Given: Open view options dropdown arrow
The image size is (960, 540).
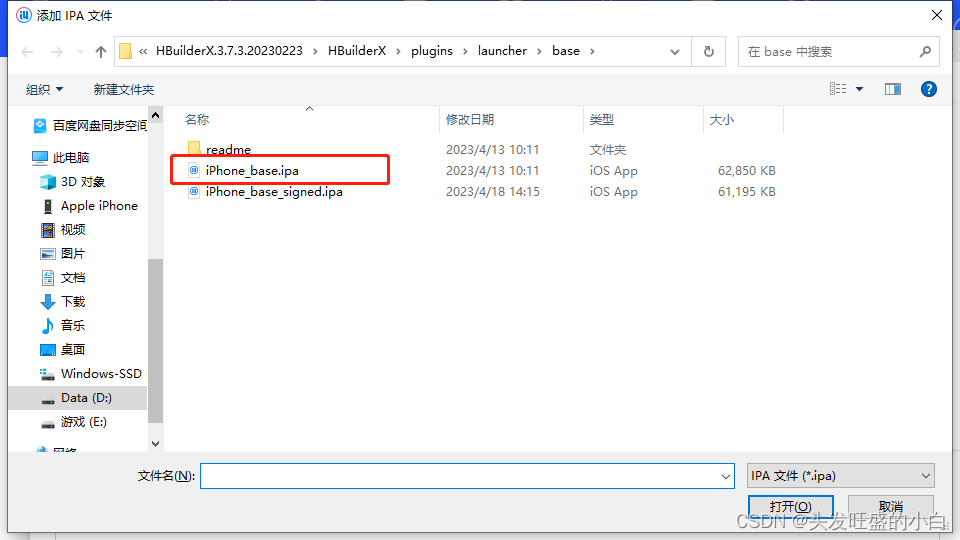Looking at the screenshot, I should pos(860,89).
